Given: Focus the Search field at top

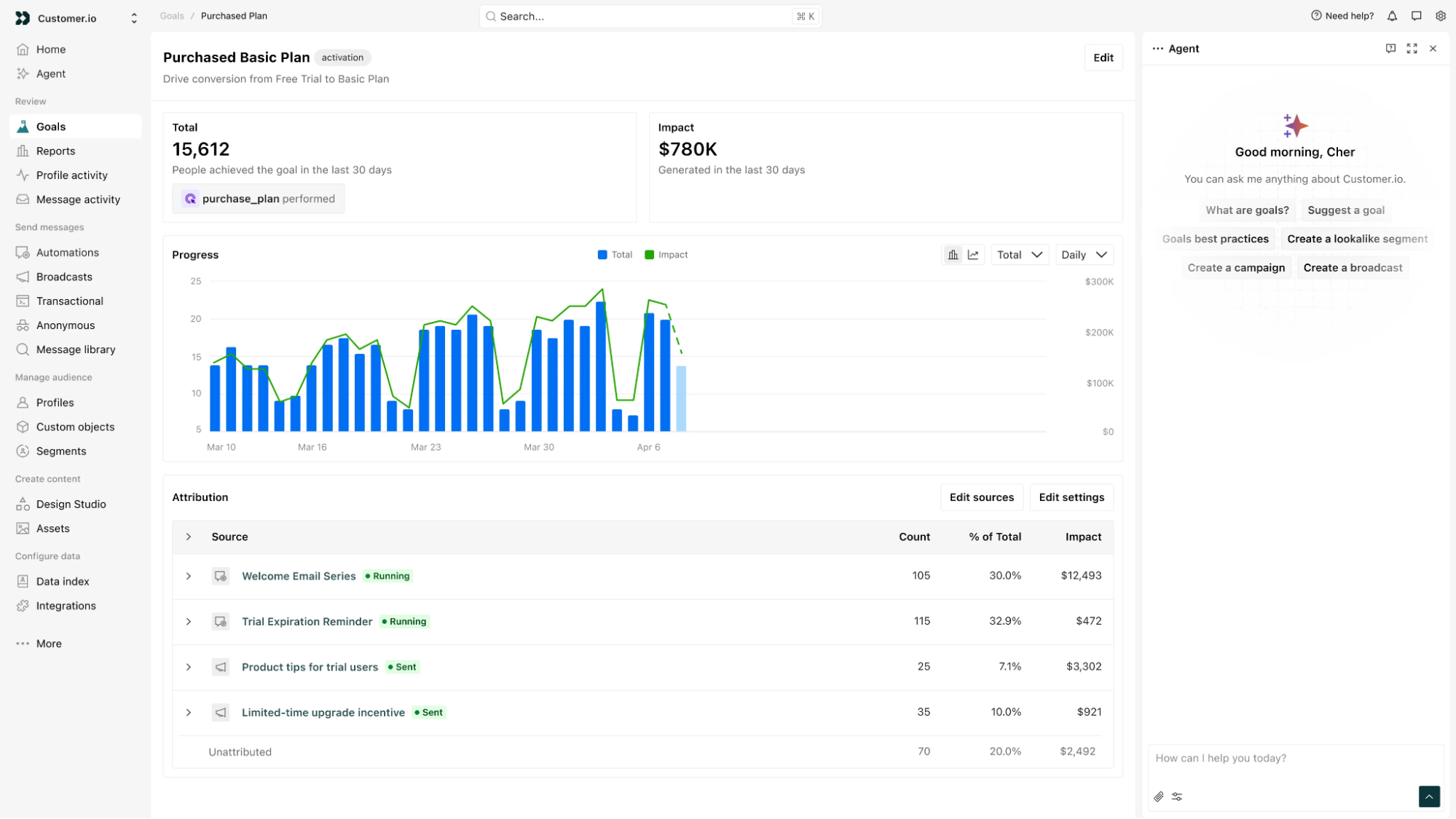Looking at the screenshot, I should 650,16.
